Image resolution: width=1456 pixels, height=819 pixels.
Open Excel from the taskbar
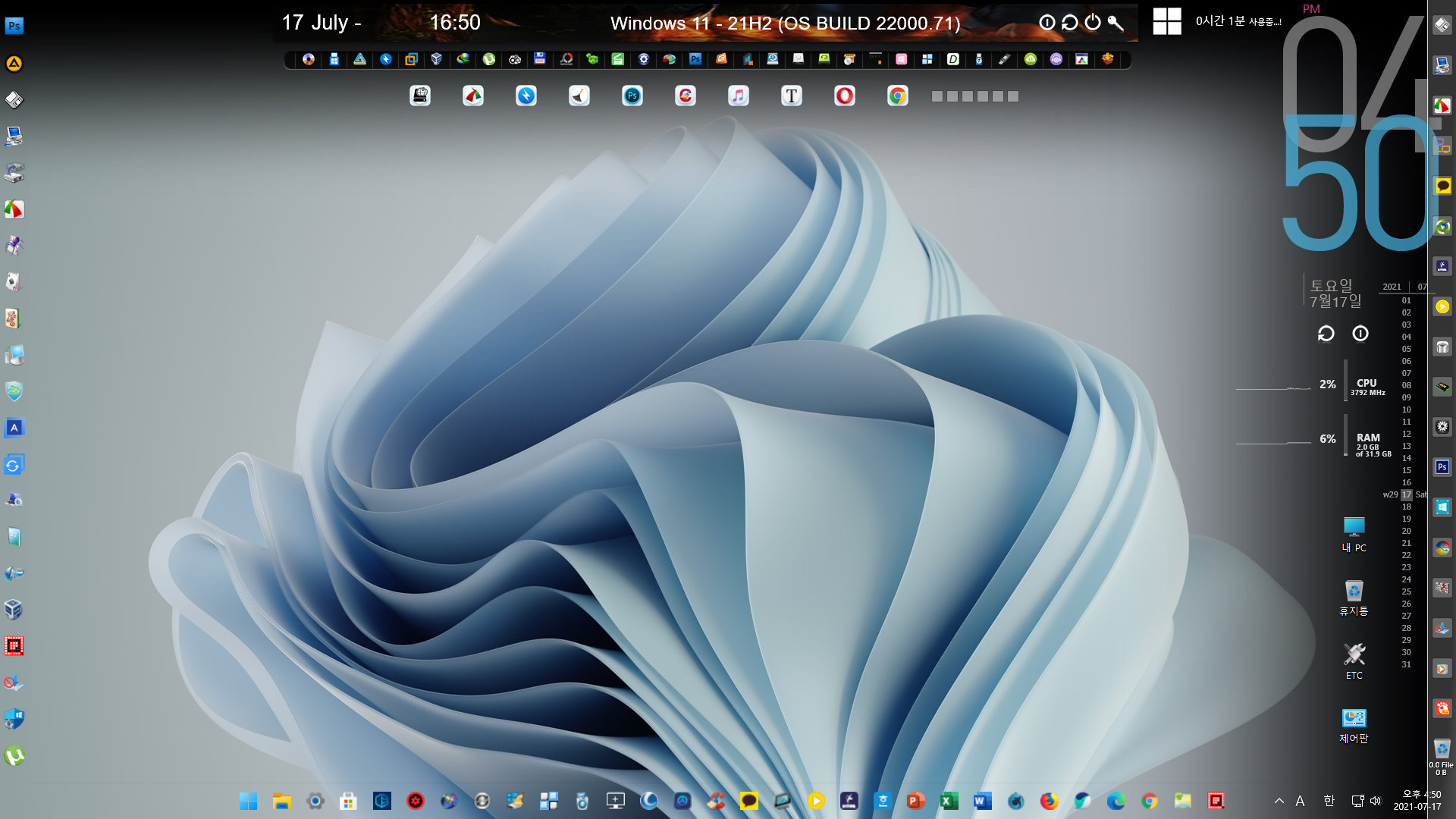pyautogui.click(x=949, y=801)
